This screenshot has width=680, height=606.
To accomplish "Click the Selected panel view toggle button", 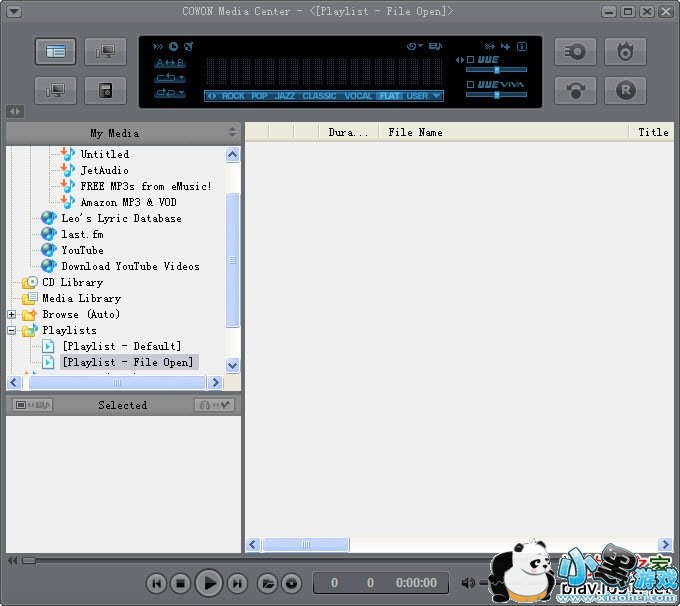I will 33,405.
